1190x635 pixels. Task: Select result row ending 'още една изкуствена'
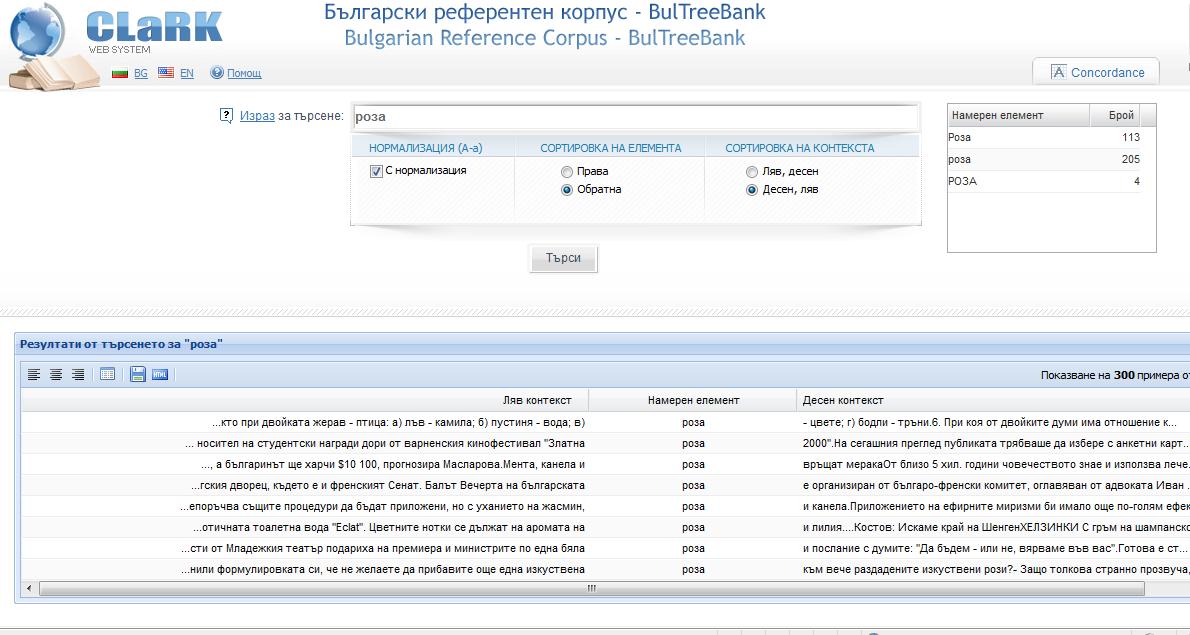(x=606, y=569)
